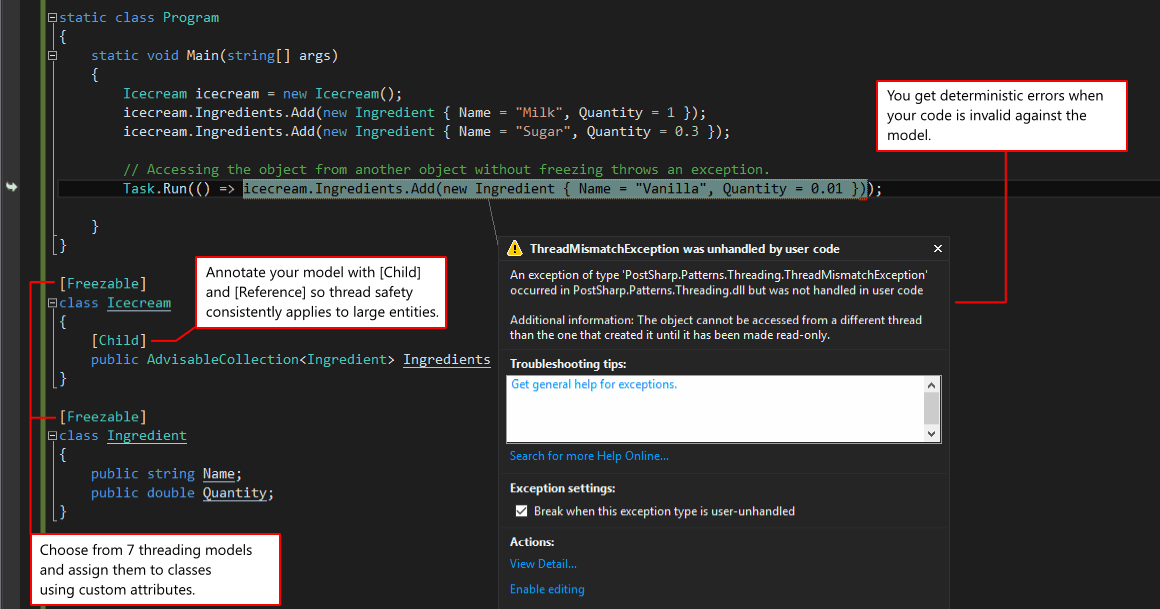Click 'Enable editing' action link
This screenshot has width=1160, height=609.
[x=547, y=589]
